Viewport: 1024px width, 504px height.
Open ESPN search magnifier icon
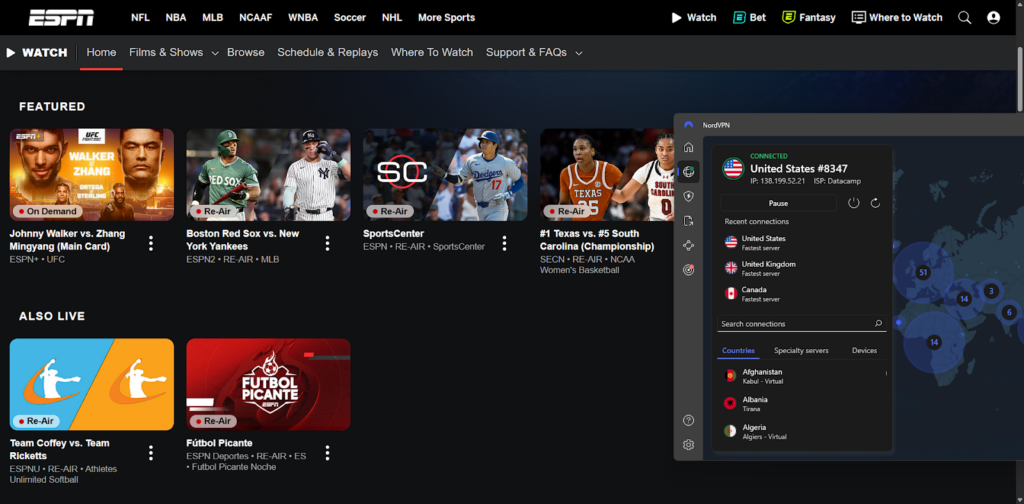tap(965, 18)
